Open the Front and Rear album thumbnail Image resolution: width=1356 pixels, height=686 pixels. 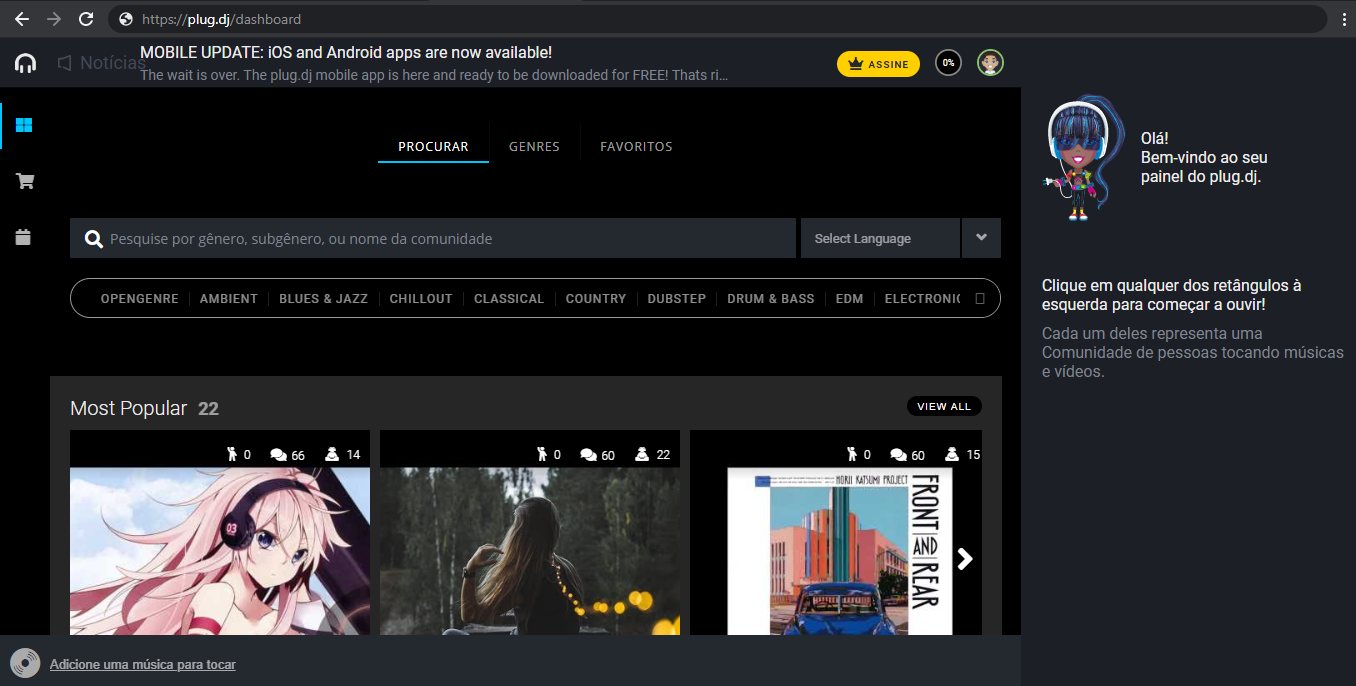tap(836, 551)
